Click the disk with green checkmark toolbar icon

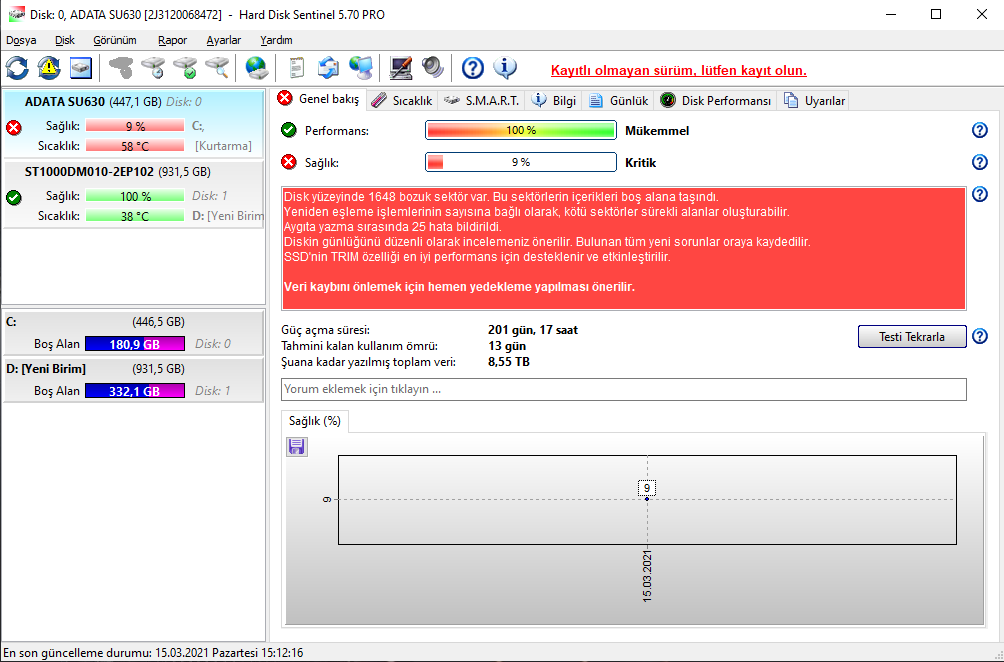[186, 68]
